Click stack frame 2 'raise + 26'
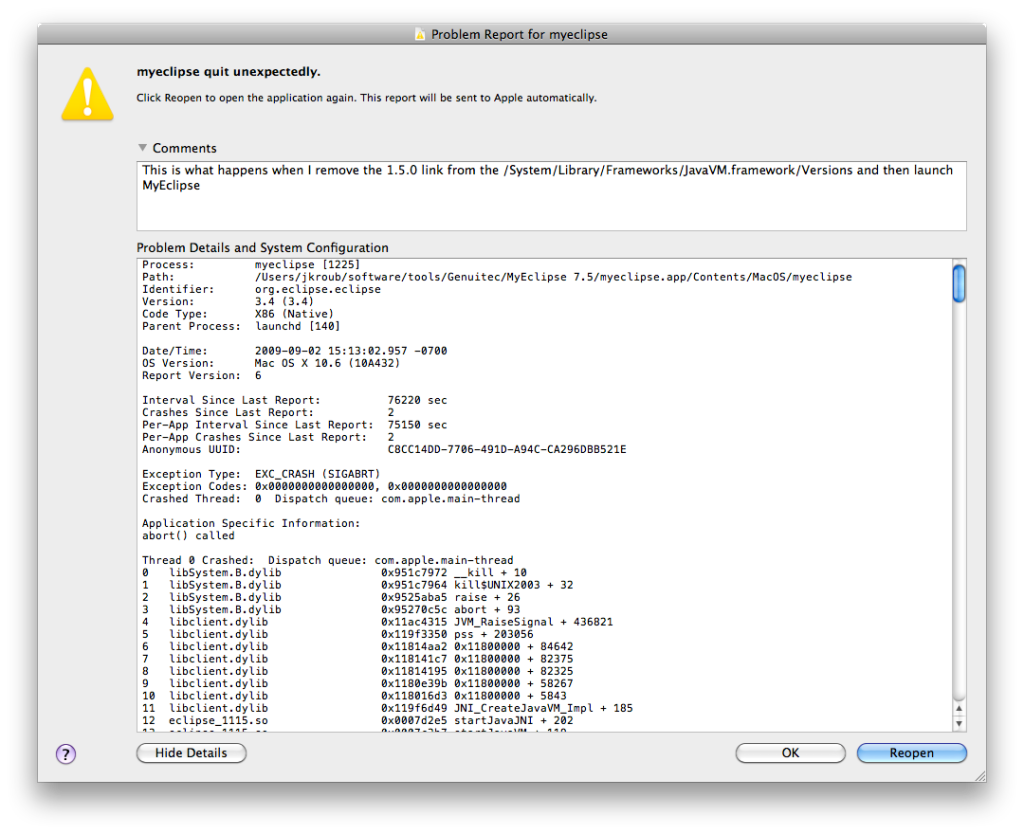The image size is (1024, 834). 331,598
